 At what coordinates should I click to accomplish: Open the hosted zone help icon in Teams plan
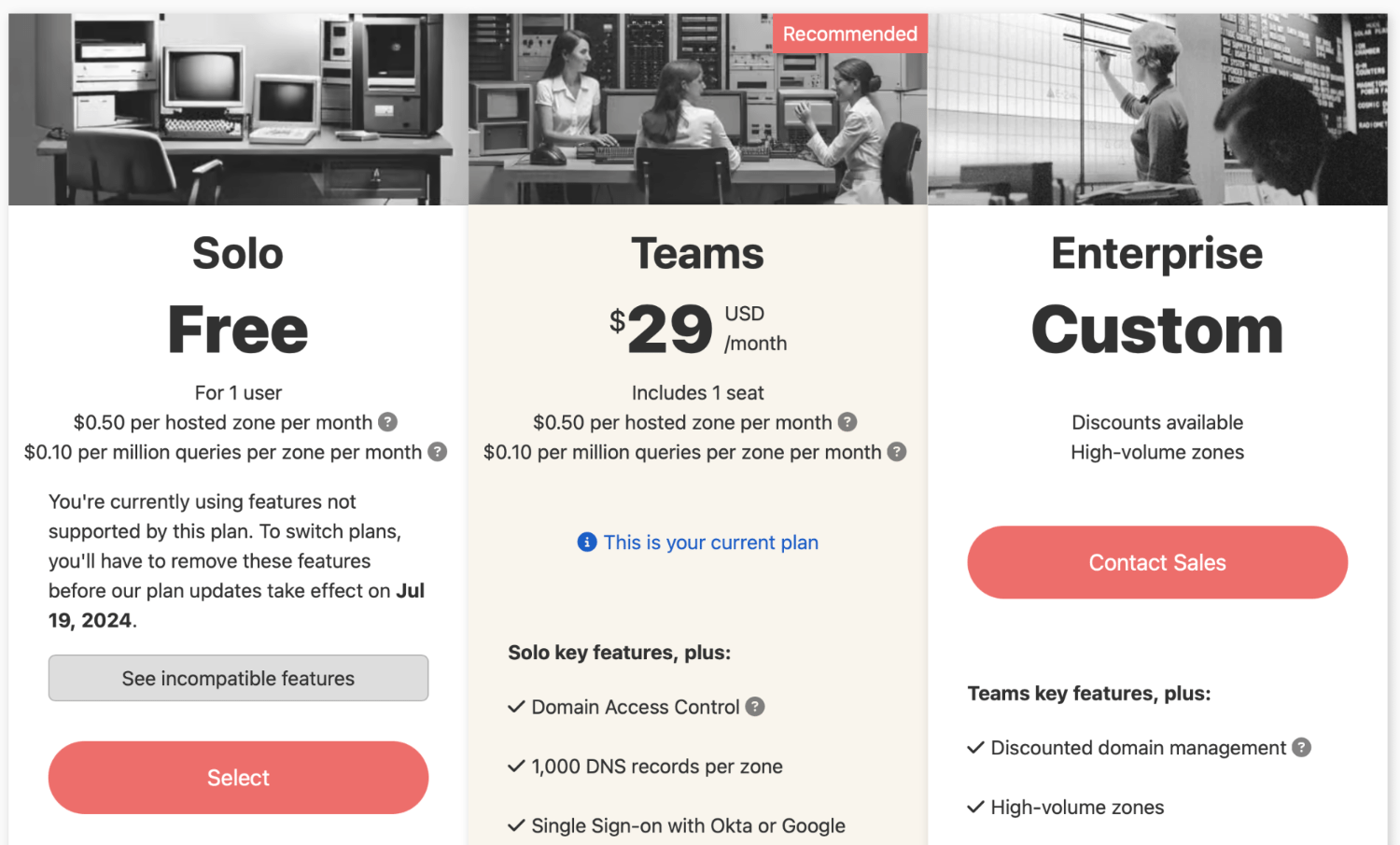(847, 422)
